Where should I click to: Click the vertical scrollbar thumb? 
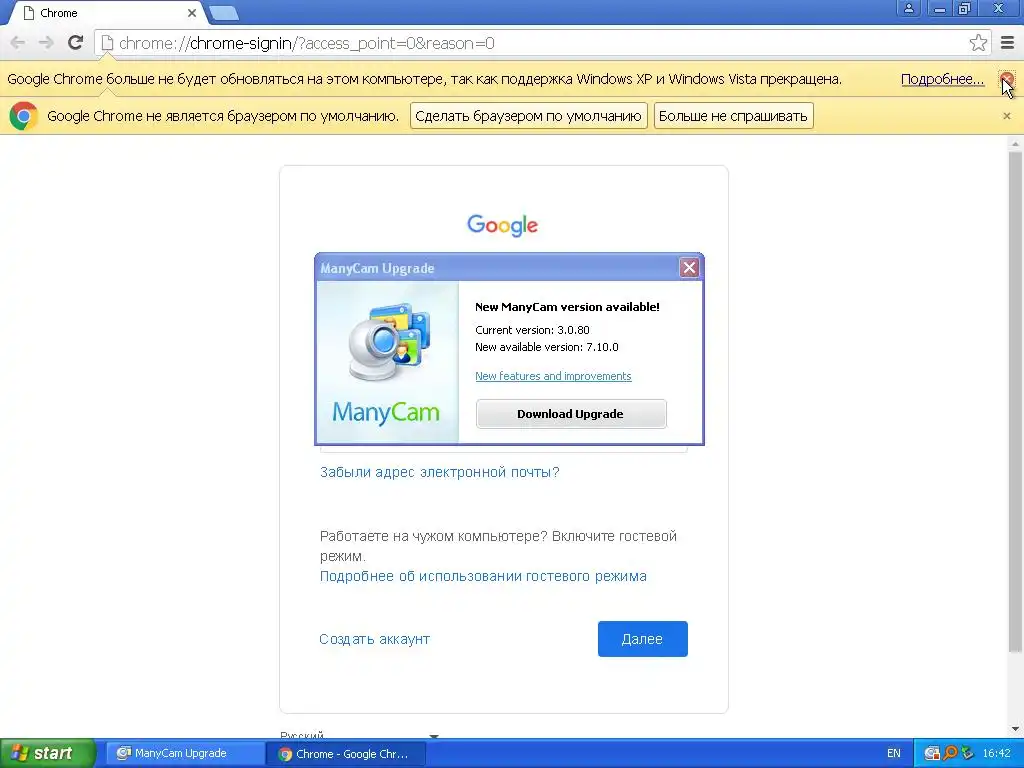point(1014,402)
